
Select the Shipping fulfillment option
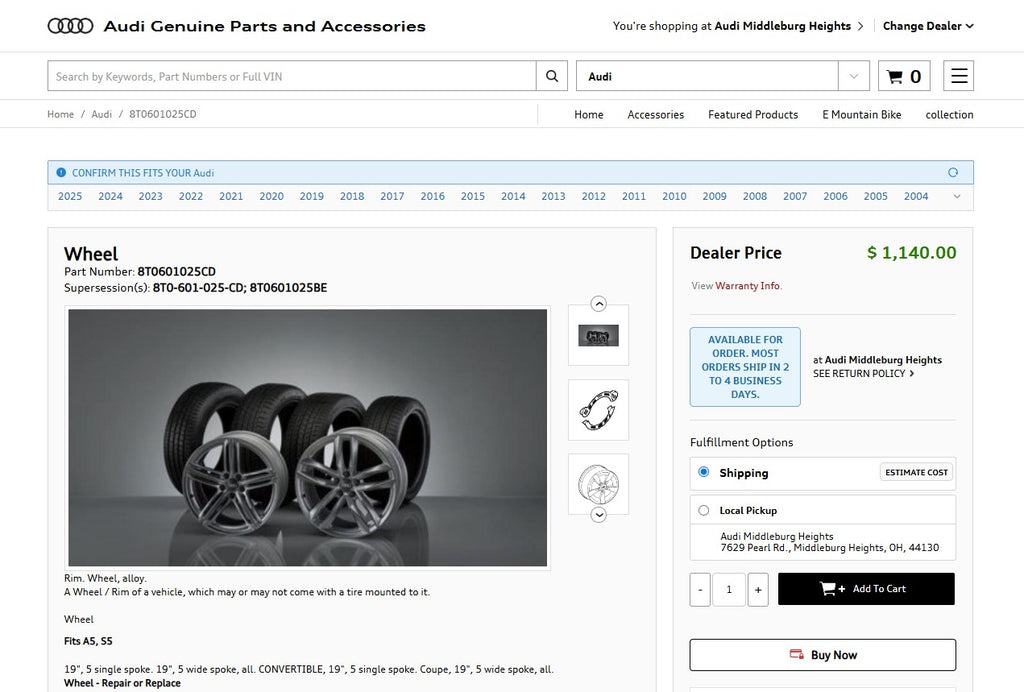click(x=703, y=472)
